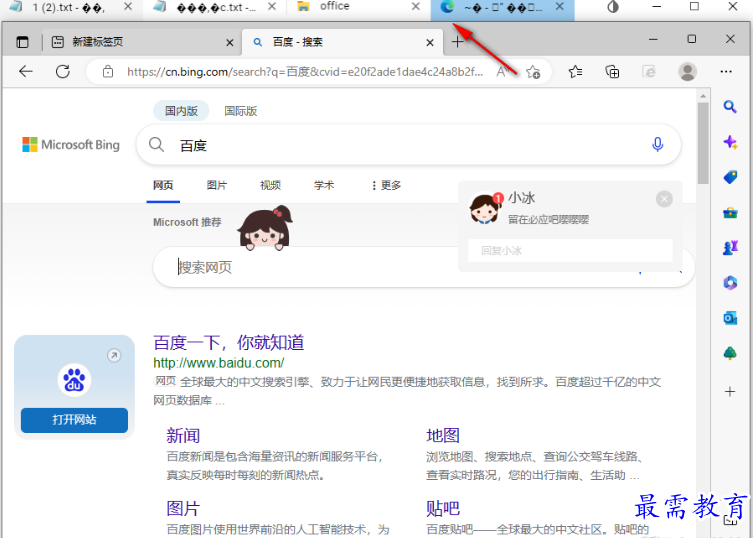The image size is (756, 538).
Task: Open the 贴吧 sublink
Action: pos(443,509)
